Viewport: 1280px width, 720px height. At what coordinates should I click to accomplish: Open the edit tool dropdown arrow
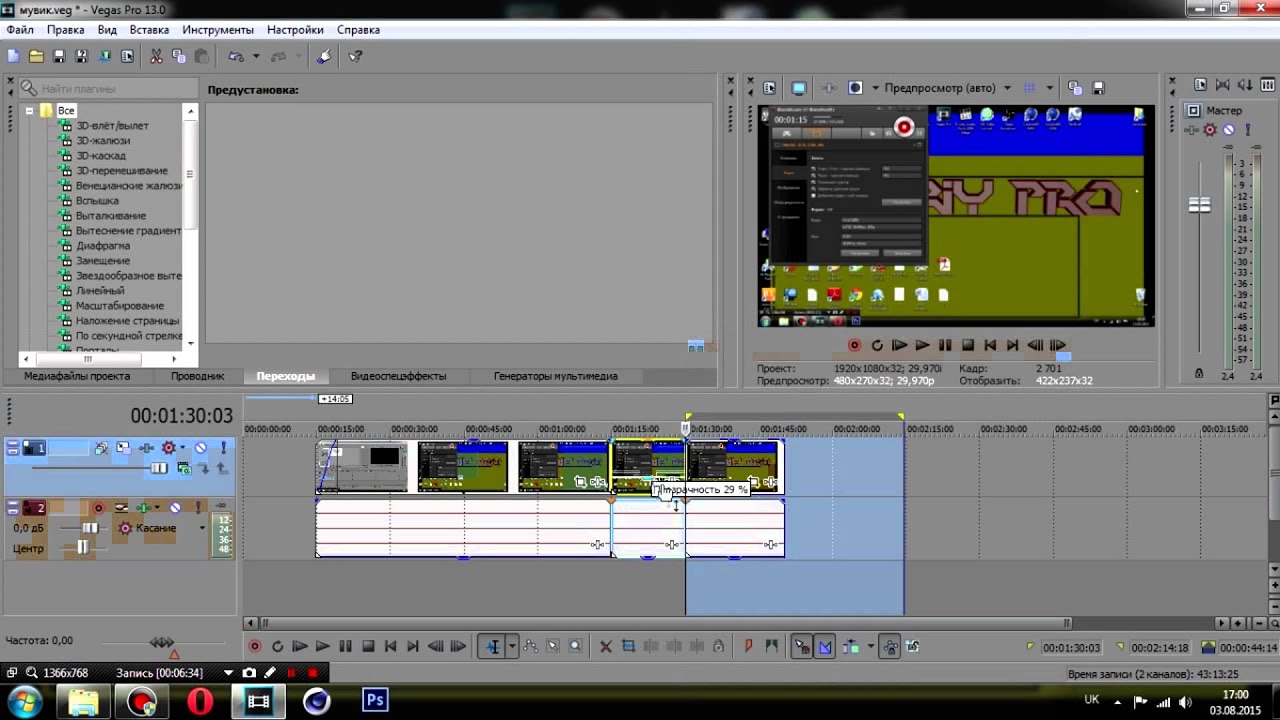511,647
